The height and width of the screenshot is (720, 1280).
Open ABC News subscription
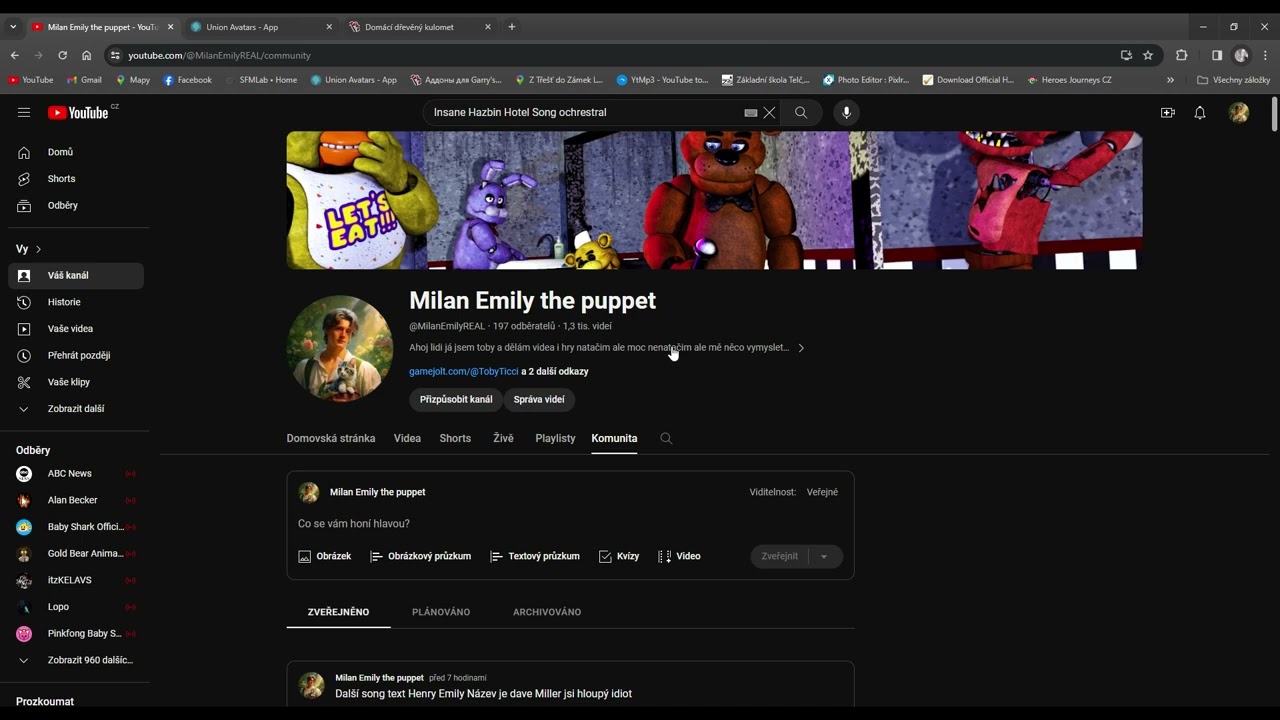point(76,474)
